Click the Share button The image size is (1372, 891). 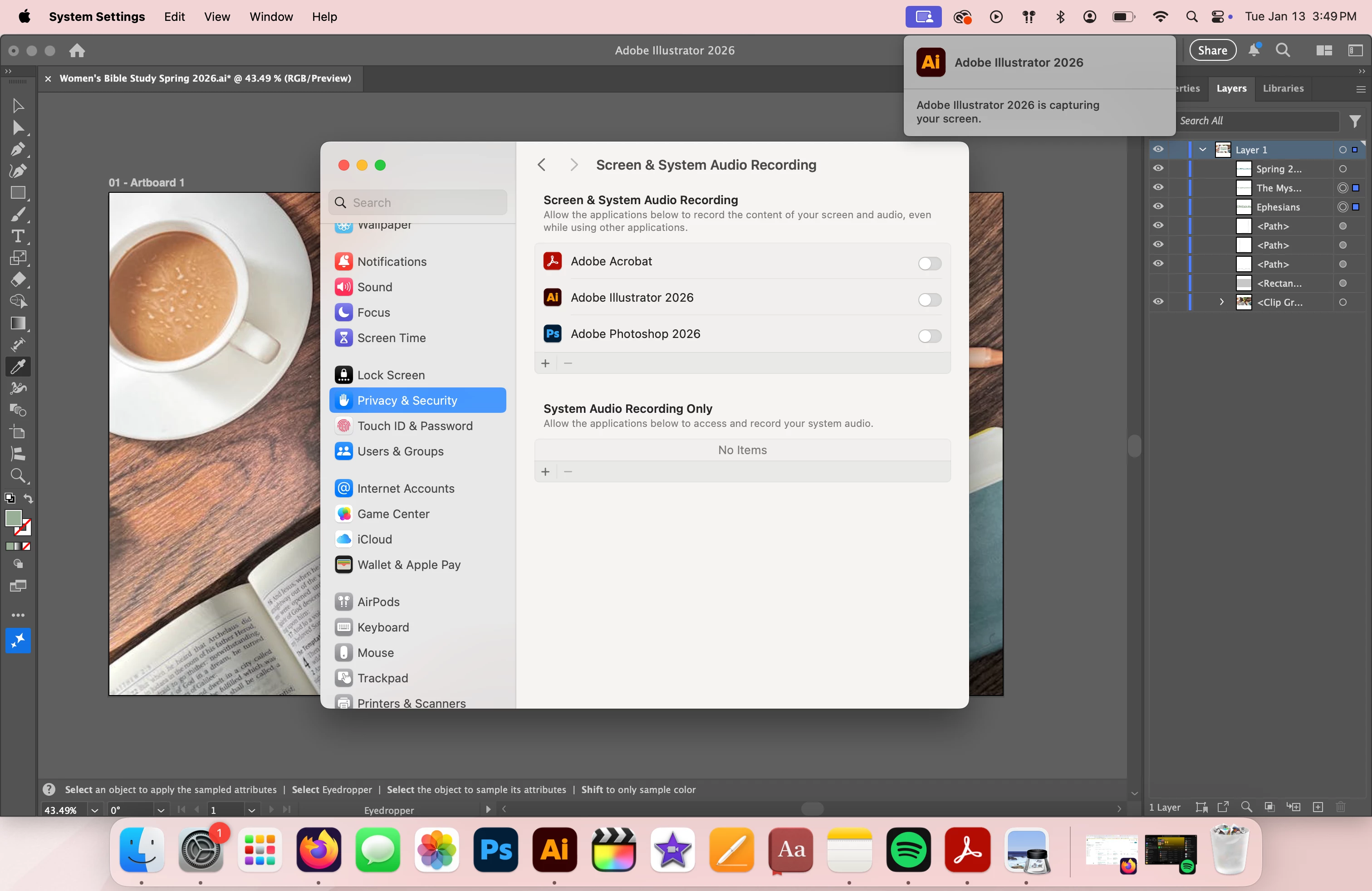1212,50
